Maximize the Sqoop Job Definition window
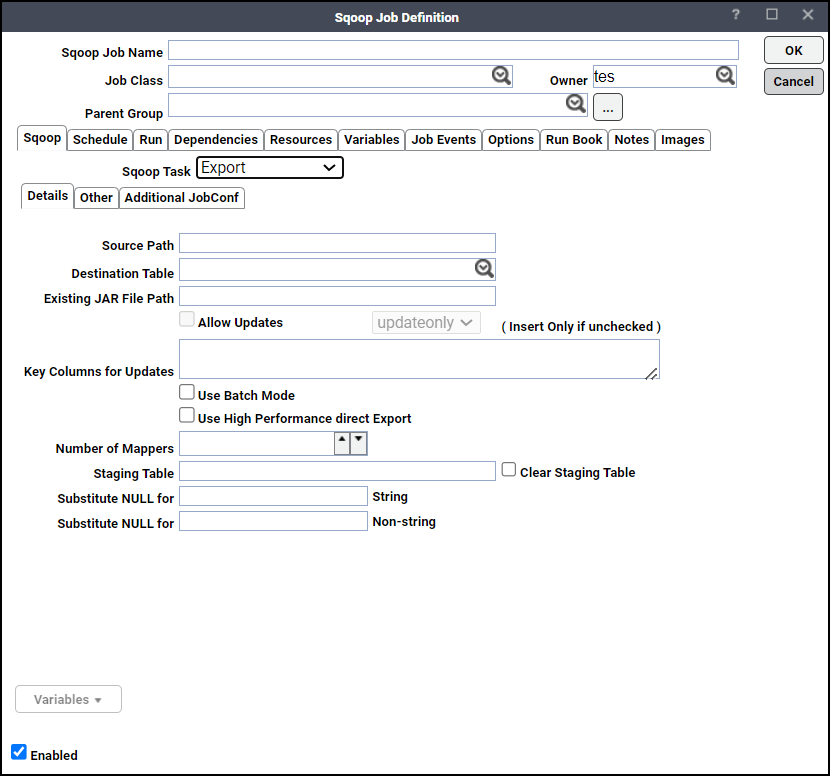This screenshot has width=830, height=776. 772,15
